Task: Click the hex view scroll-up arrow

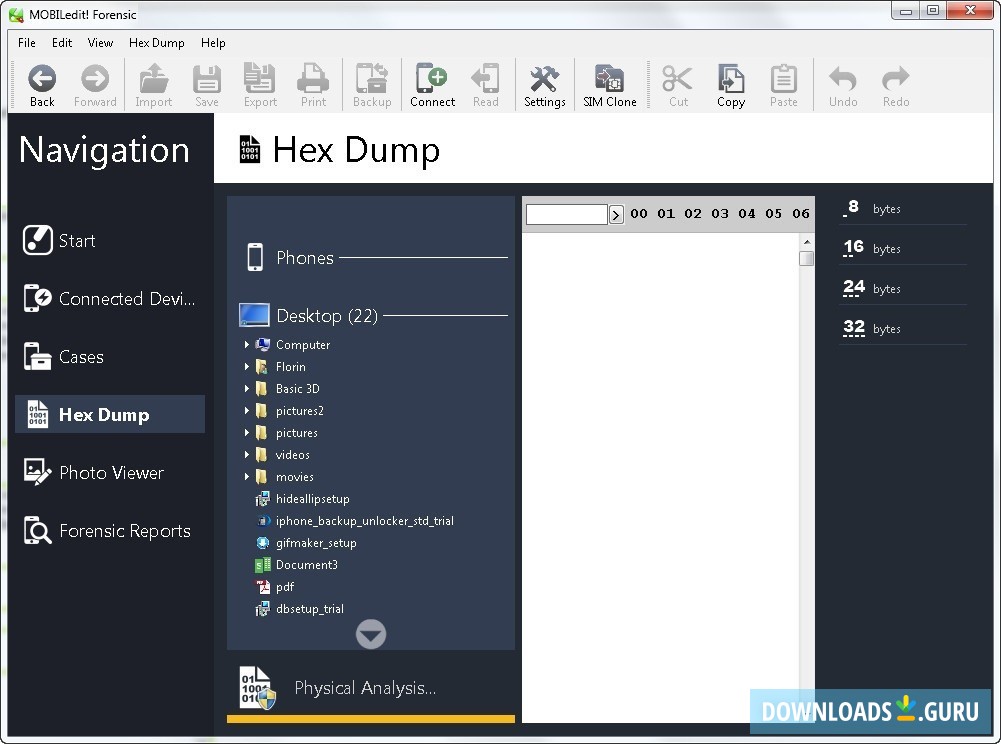Action: (x=807, y=242)
